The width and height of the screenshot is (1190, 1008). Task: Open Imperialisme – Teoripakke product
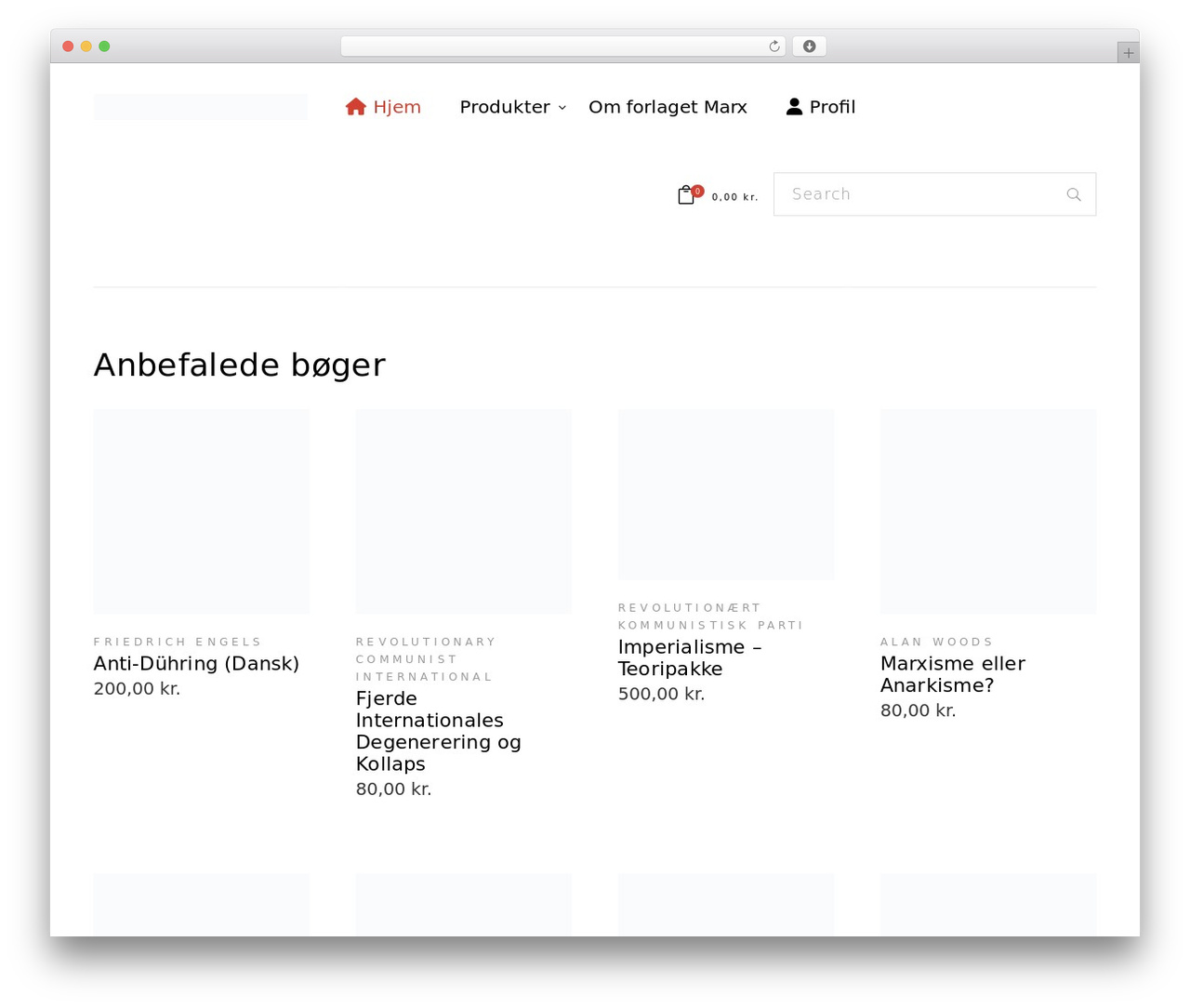point(690,657)
